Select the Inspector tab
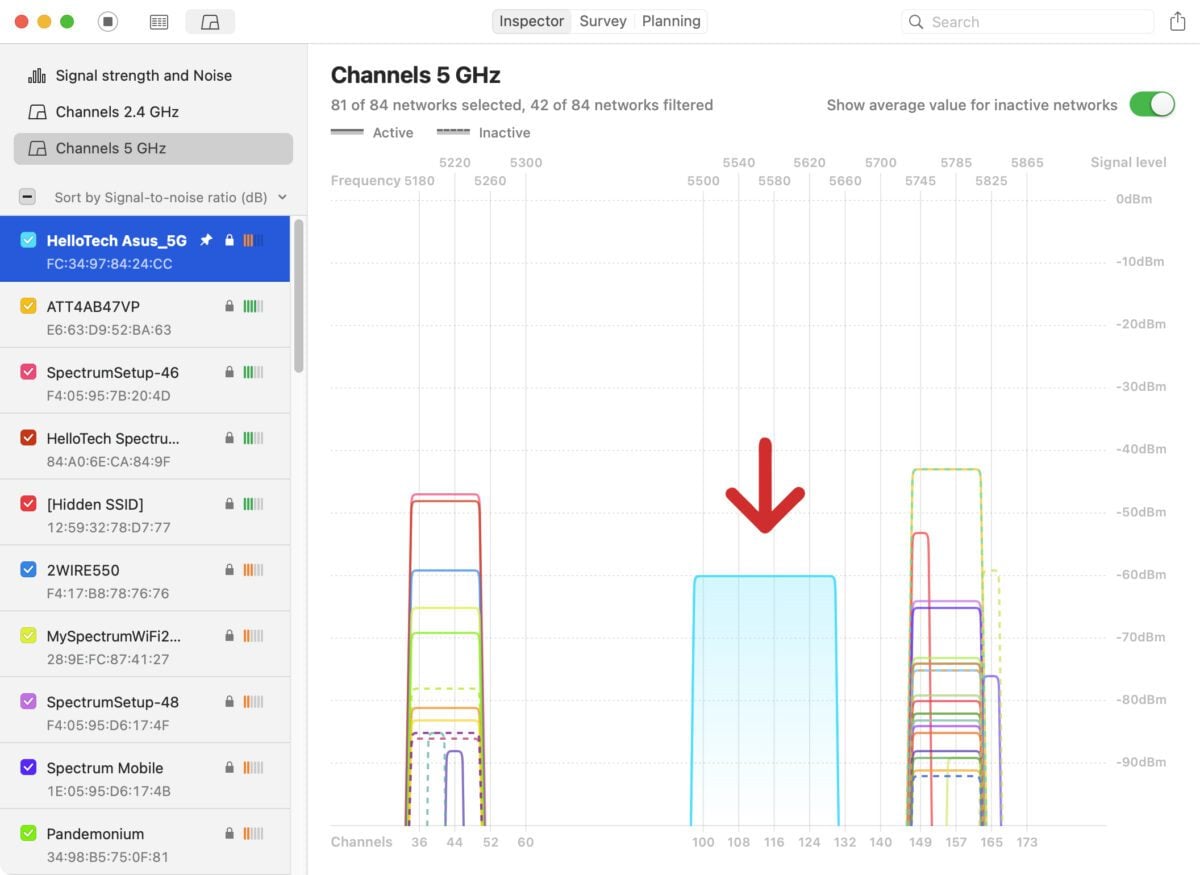The height and width of the screenshot is (875, 1200). pyautogui.click(x=531, y=20)
